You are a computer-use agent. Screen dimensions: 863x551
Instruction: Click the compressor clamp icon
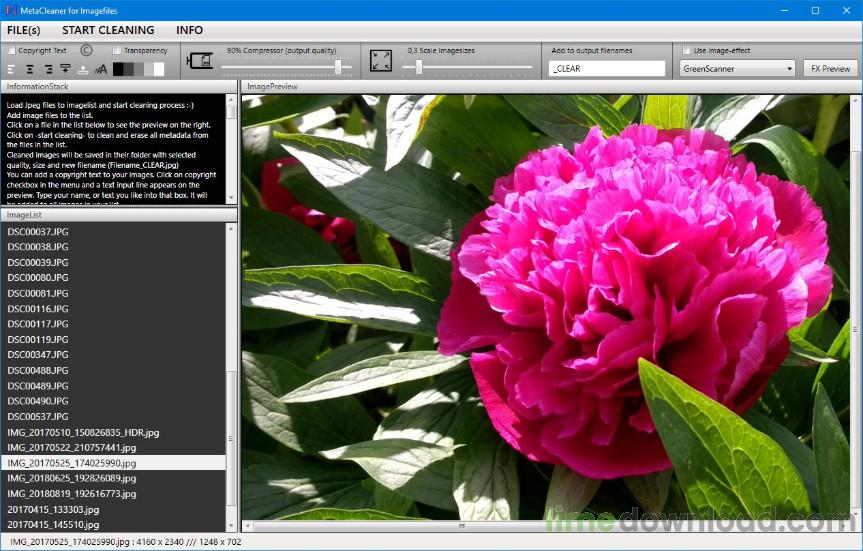click(200, 60)
